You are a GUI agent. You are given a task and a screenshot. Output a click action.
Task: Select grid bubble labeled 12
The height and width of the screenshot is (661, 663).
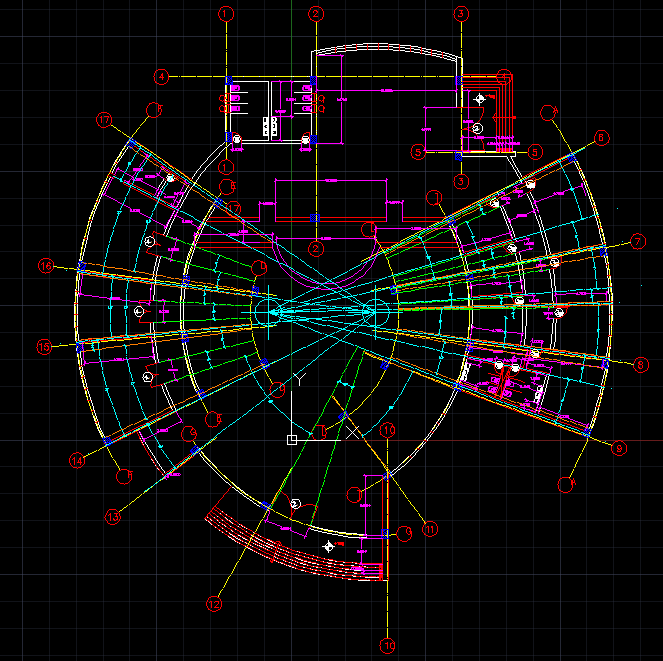[214, 604]
